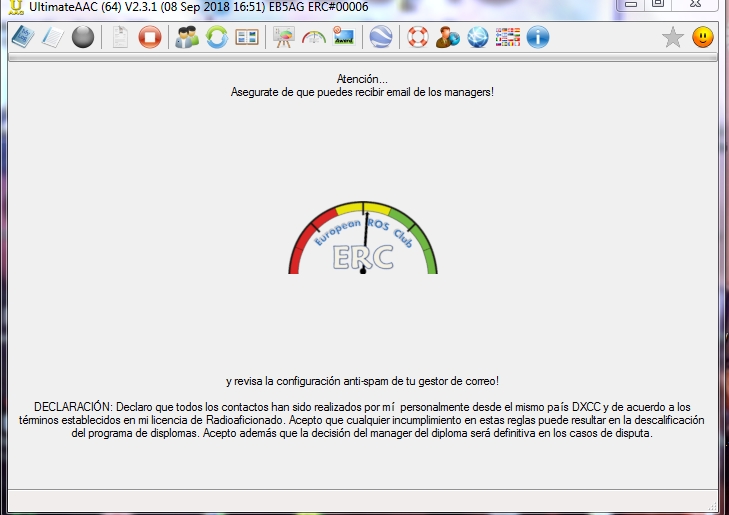Close the UltimateAAC window
This screenshot has height=515, width=729.
(696, 4)
